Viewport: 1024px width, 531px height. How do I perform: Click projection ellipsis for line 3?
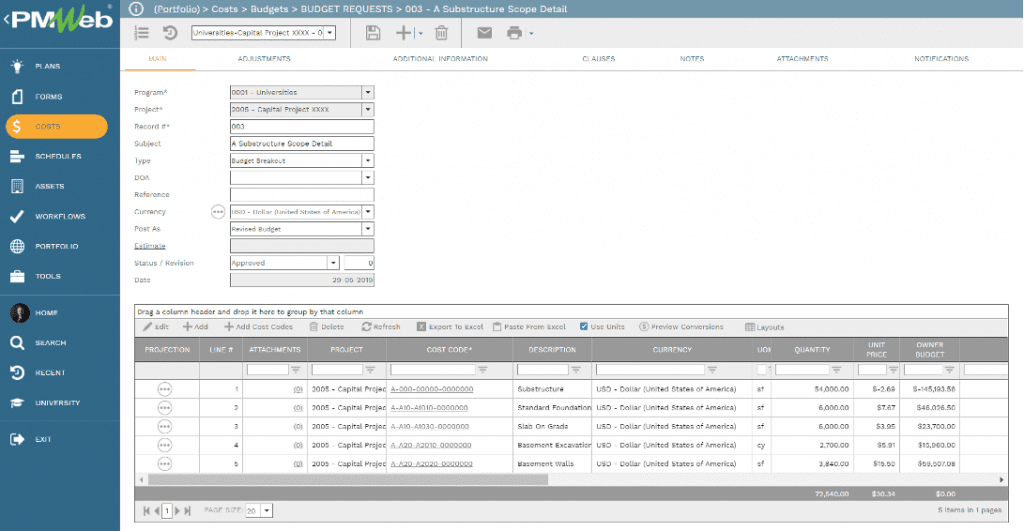point(165,426)
